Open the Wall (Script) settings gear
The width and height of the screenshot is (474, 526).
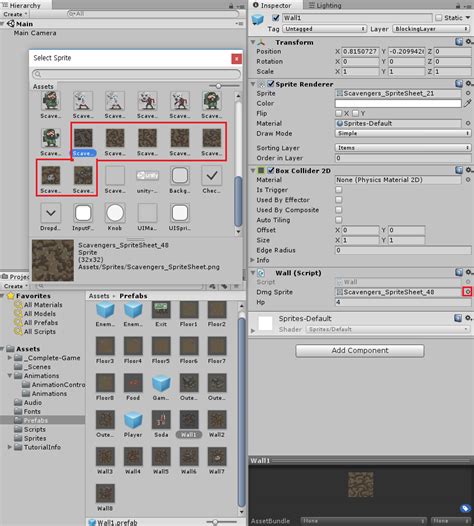469,272
